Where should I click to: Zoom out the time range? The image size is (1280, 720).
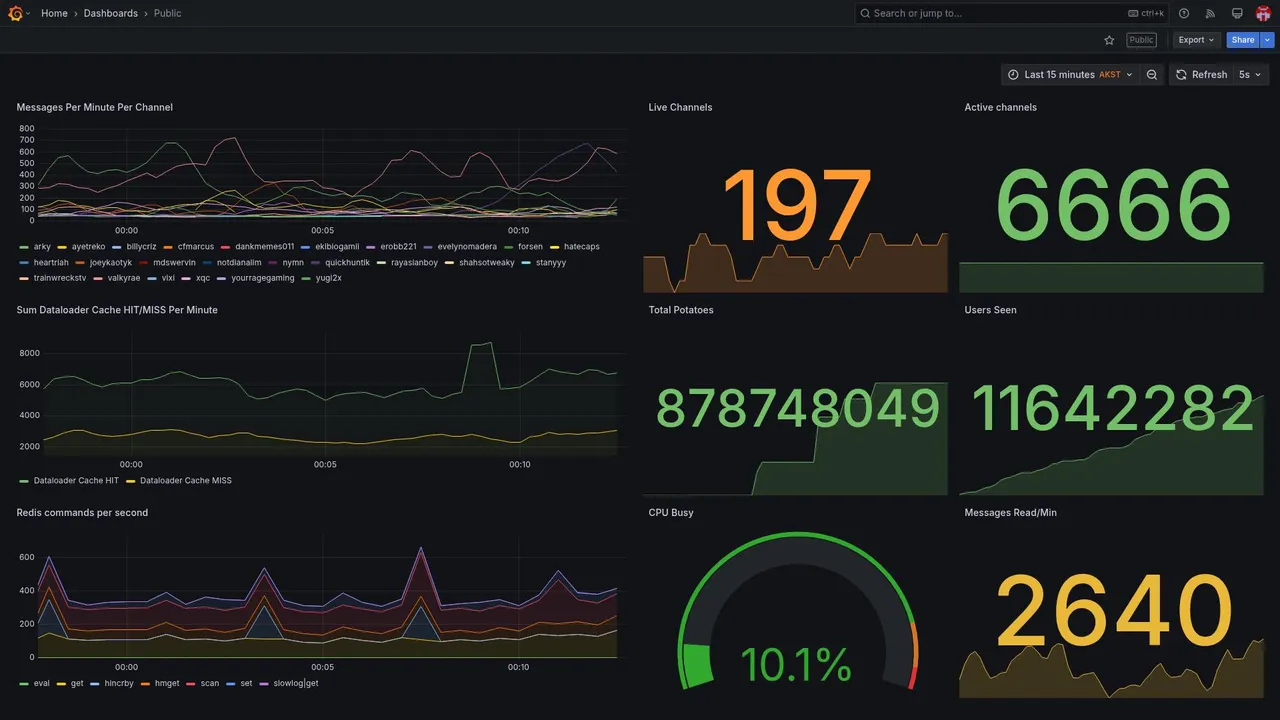[x=1152, y=75]
